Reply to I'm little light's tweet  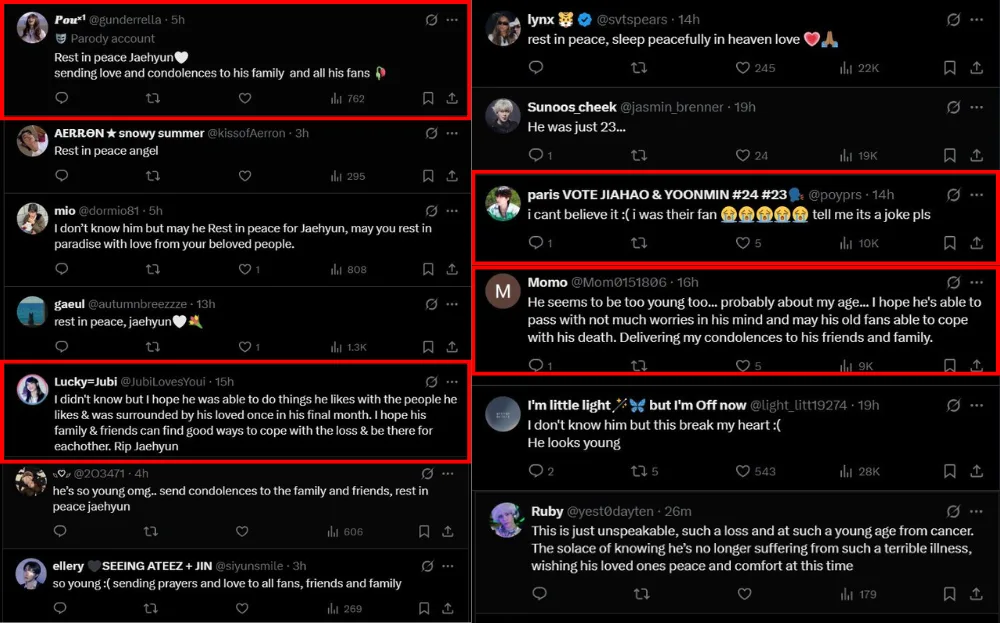pos(536,471)
